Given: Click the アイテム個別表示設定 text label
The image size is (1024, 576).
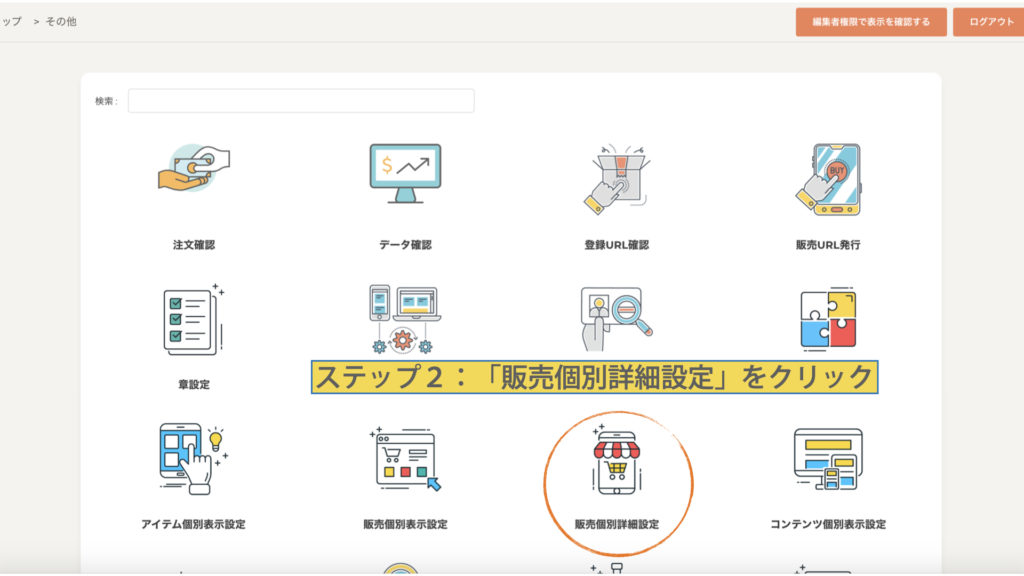Looking at the screenshot, I should coord(193,524).
